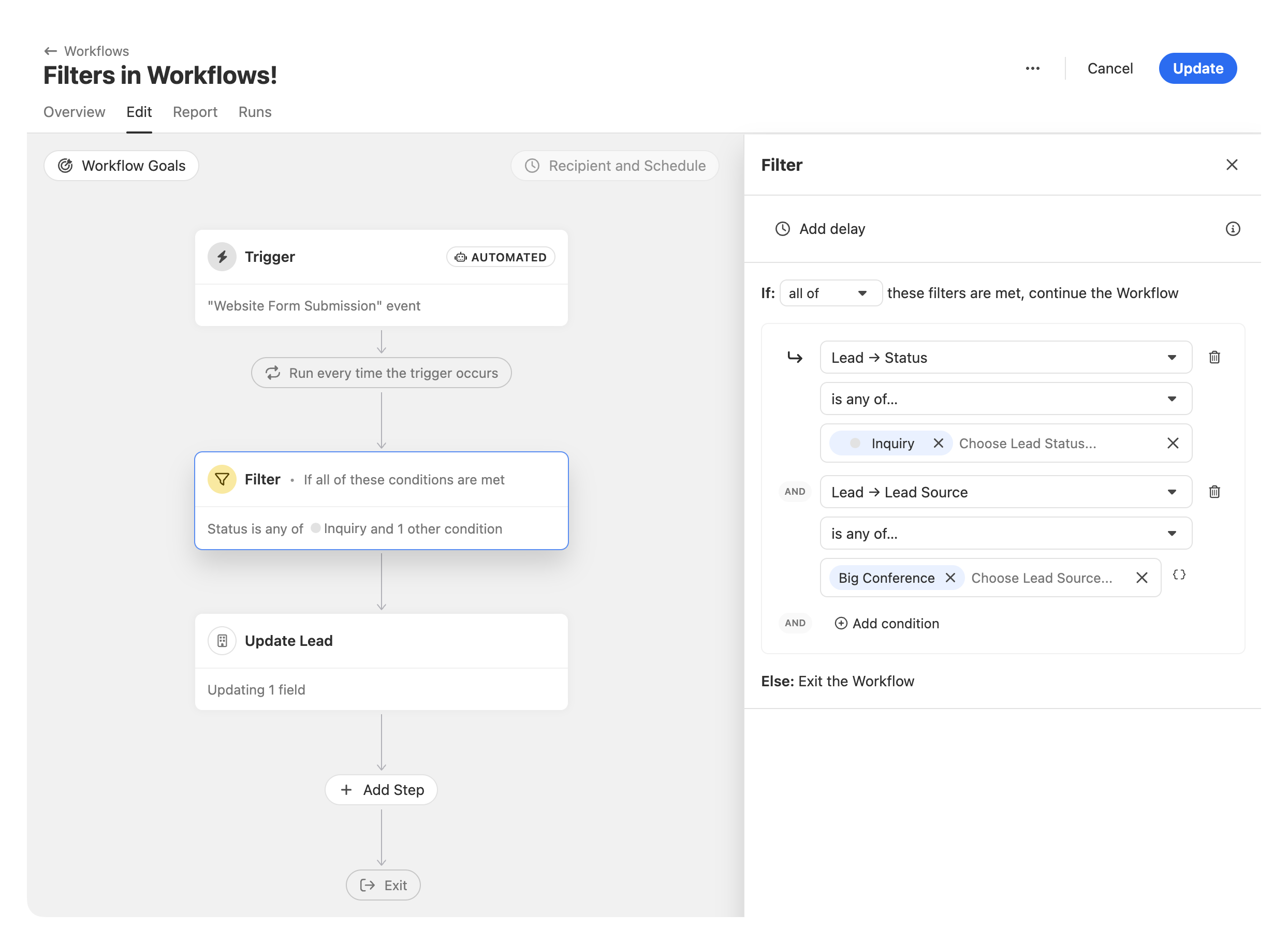This screenshot has width=1288, height=944.
Task: Click the Inquiry status chip
Action: click(890, 443)
